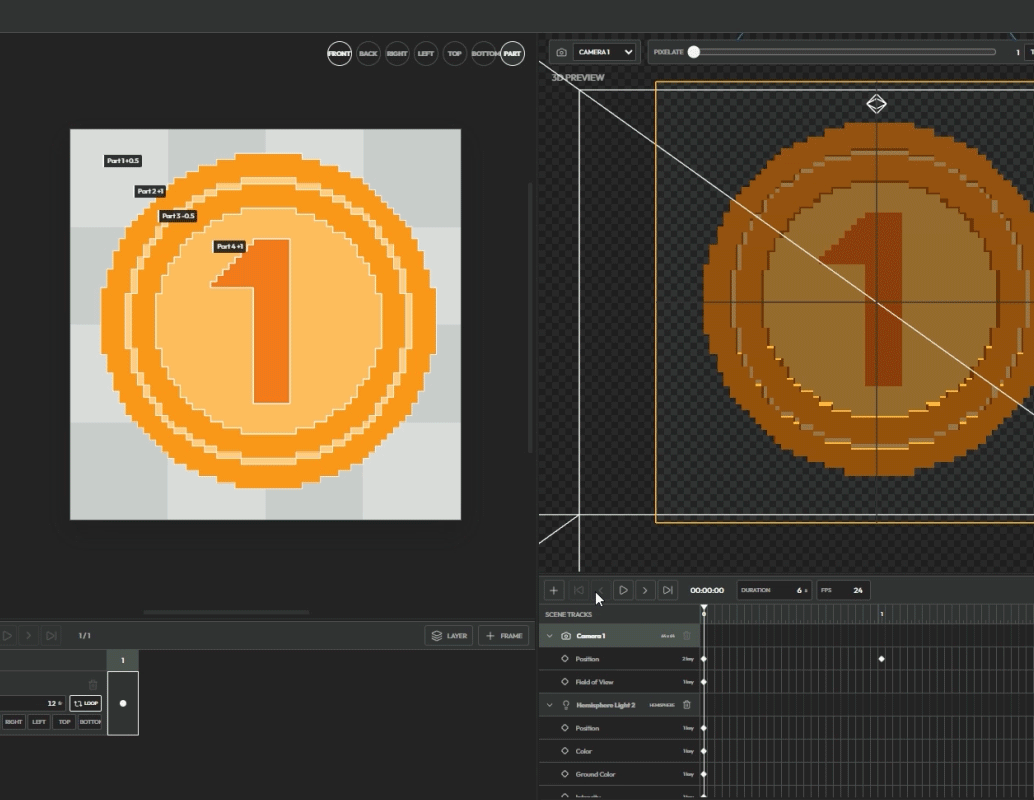Collapse the Camera 1 track group
The image size is (1034, 800).
(549, 636)
